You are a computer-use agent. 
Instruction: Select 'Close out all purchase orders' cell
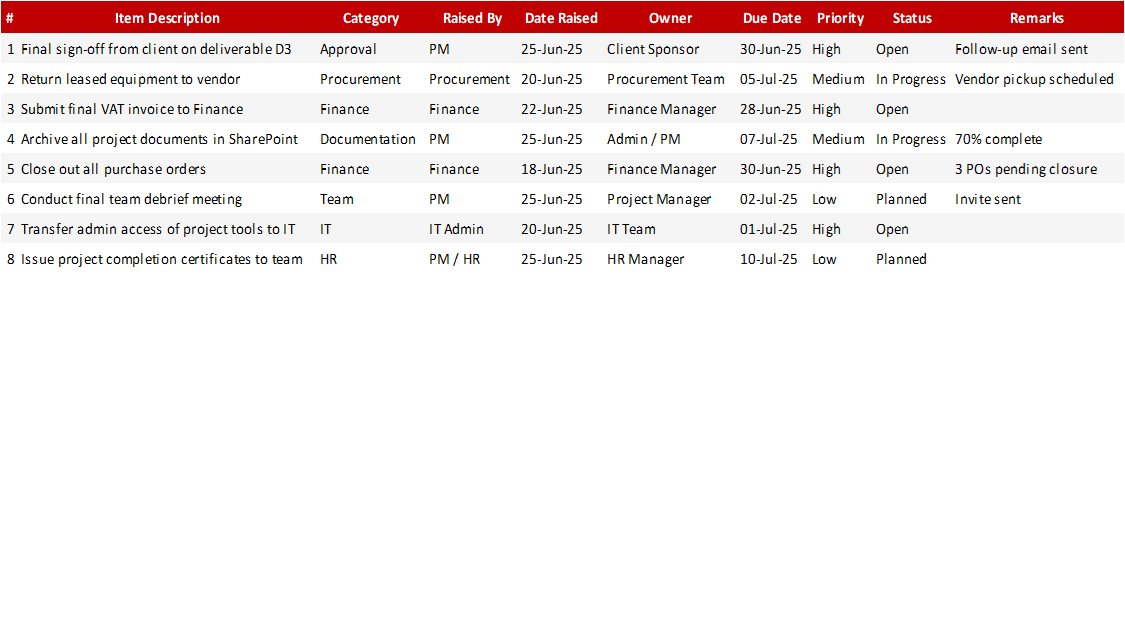(113, 170)
